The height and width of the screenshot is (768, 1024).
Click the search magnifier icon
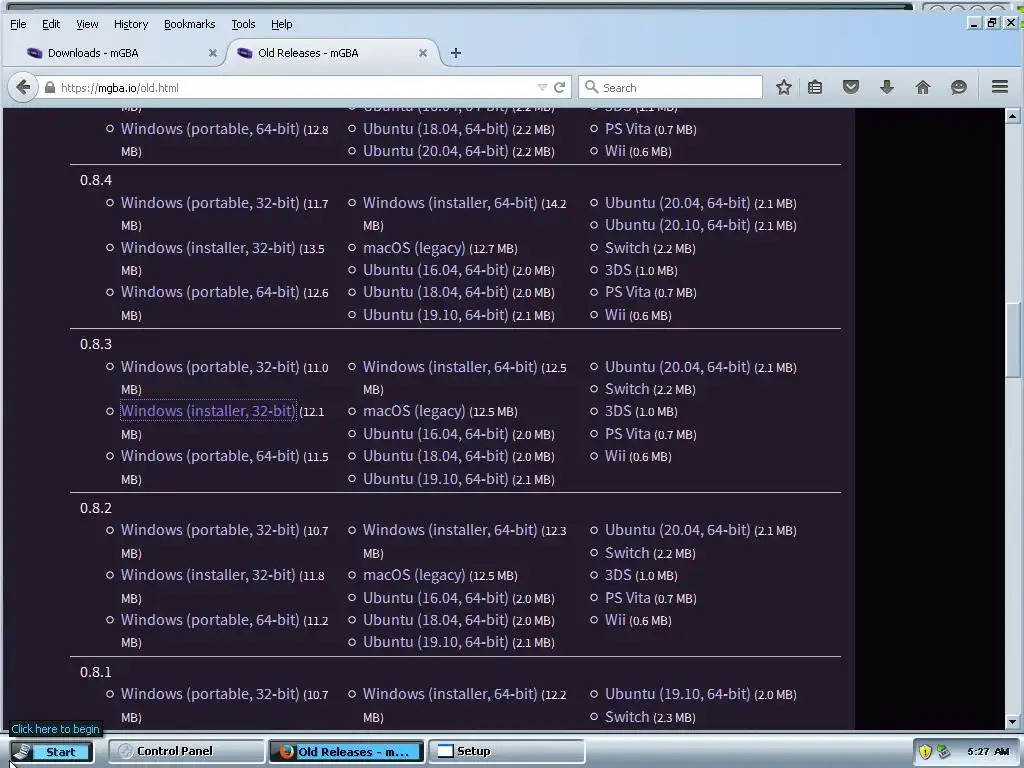592,87
